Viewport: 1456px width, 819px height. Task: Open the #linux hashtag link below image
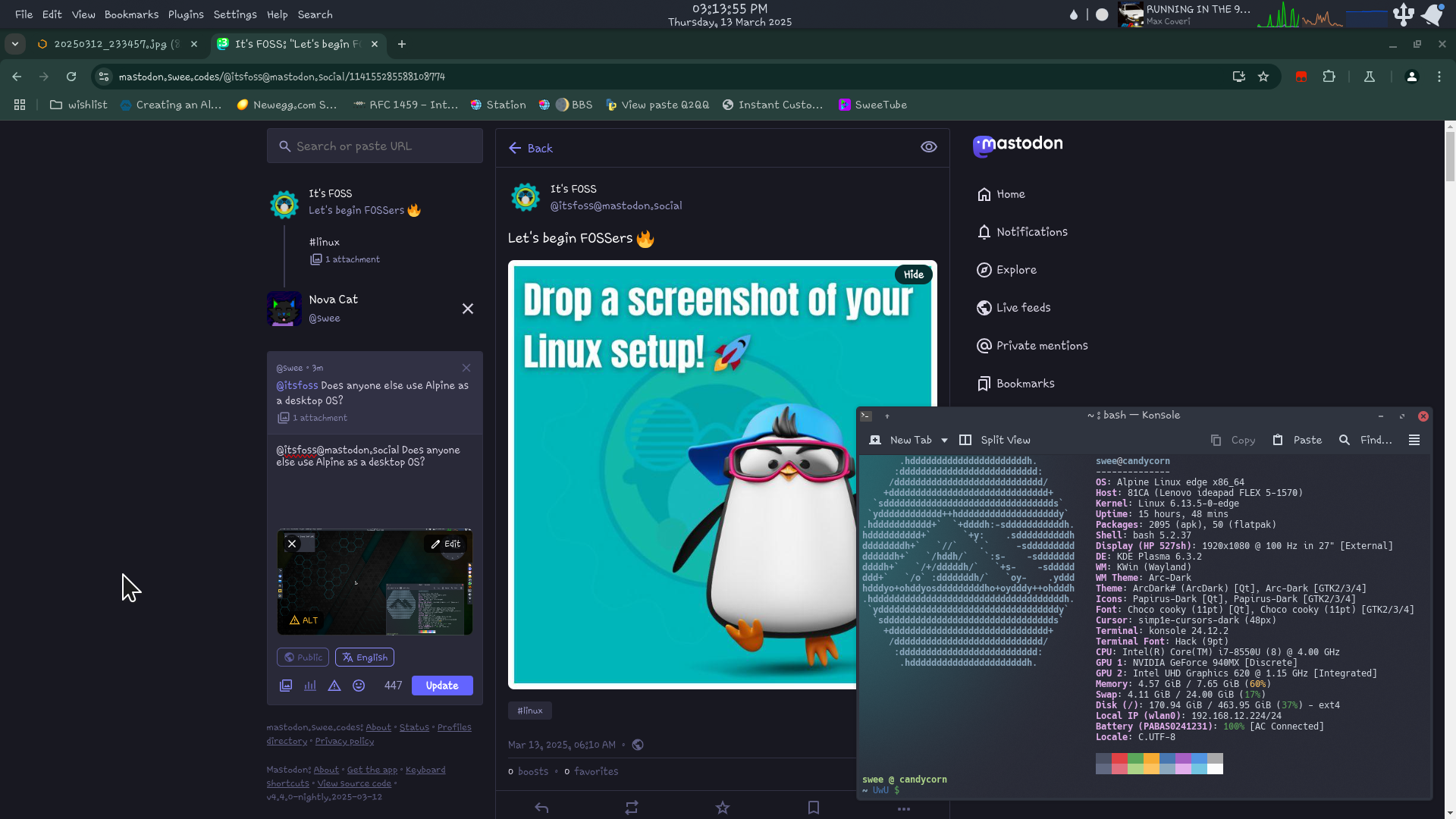529,711
